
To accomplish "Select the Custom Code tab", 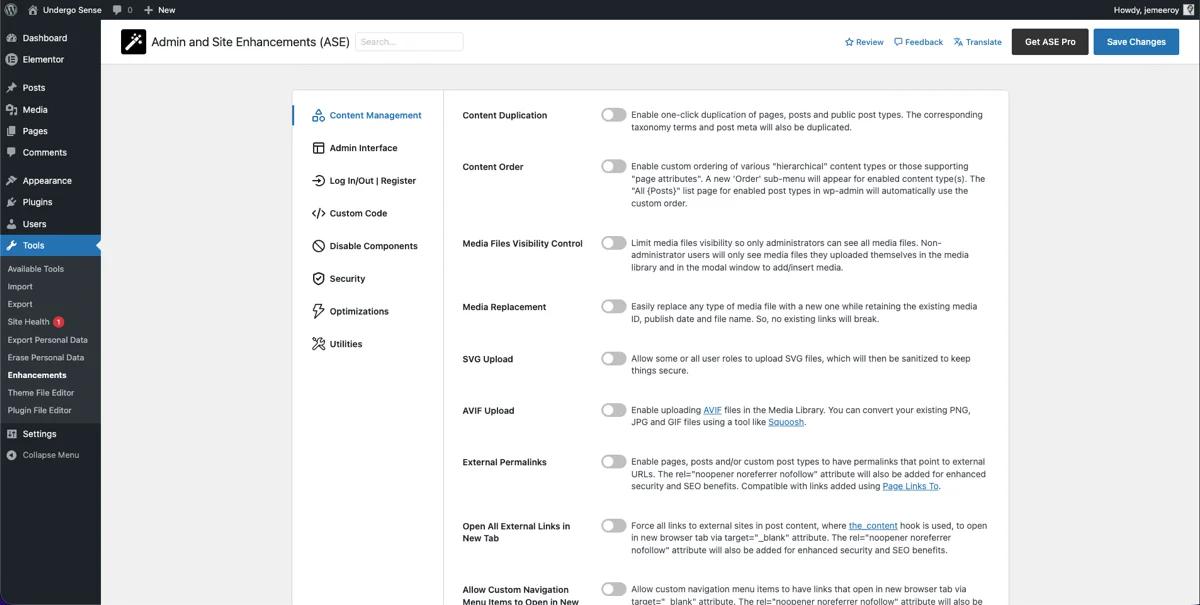I will click(367, 213).
